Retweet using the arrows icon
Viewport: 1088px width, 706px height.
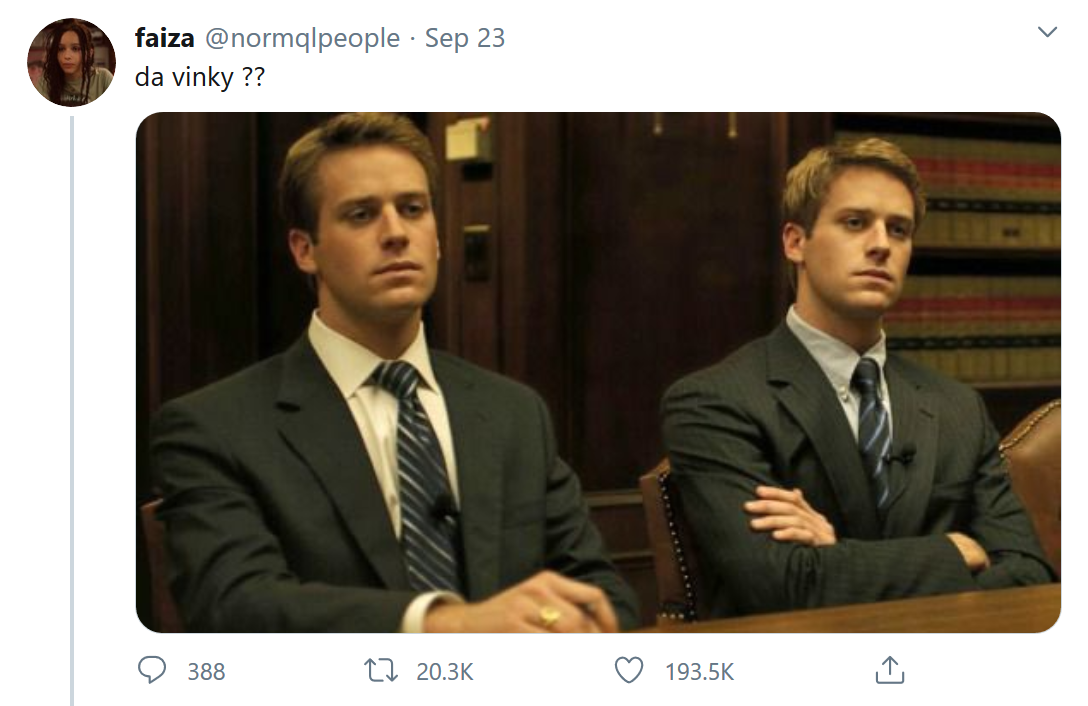click(380, 671)
